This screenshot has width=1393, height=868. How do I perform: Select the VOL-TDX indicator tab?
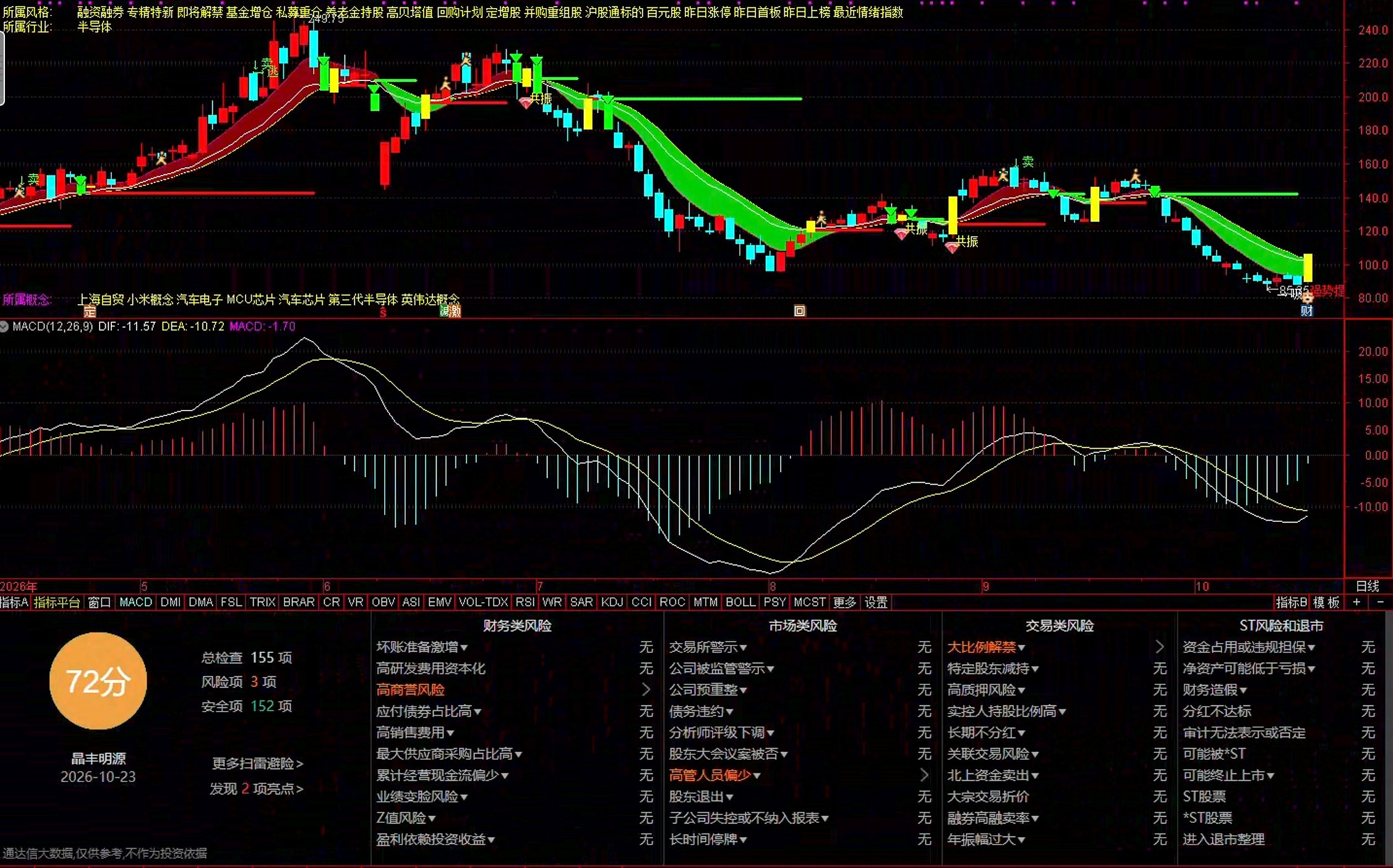483,602
